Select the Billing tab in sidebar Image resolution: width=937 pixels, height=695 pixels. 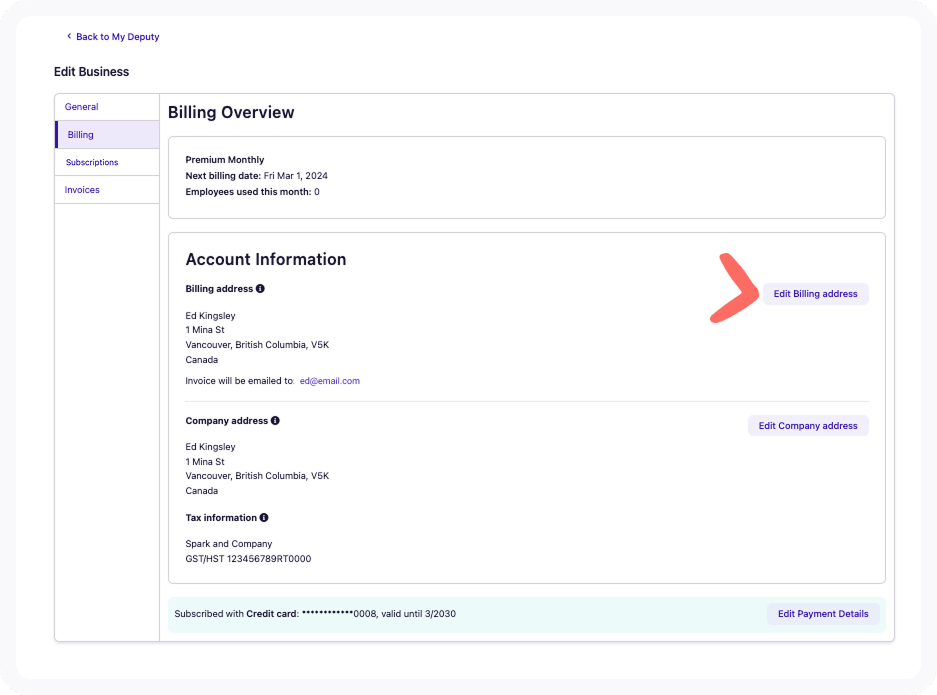(81, 135)
